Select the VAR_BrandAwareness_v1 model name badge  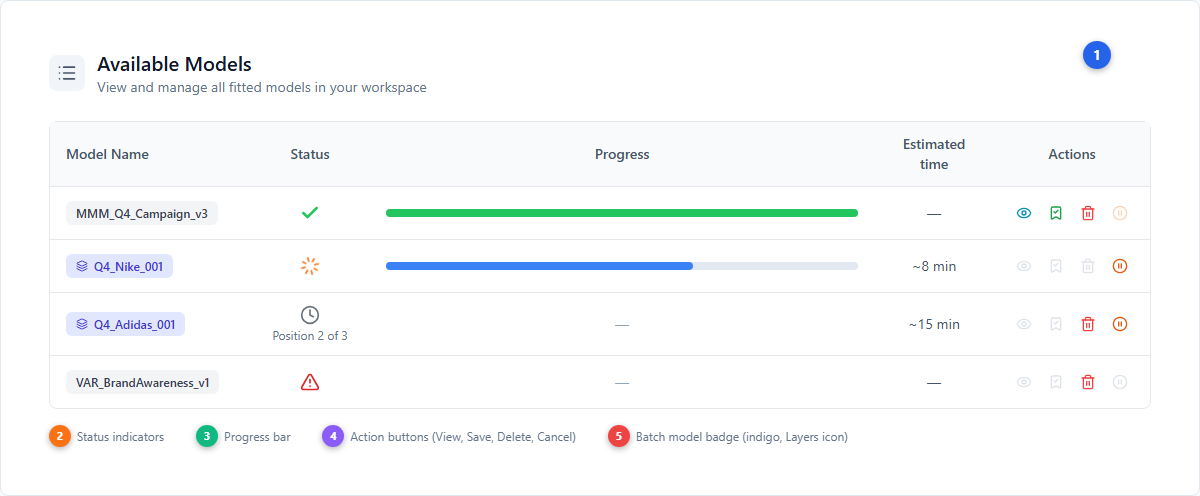coord(143,382)
